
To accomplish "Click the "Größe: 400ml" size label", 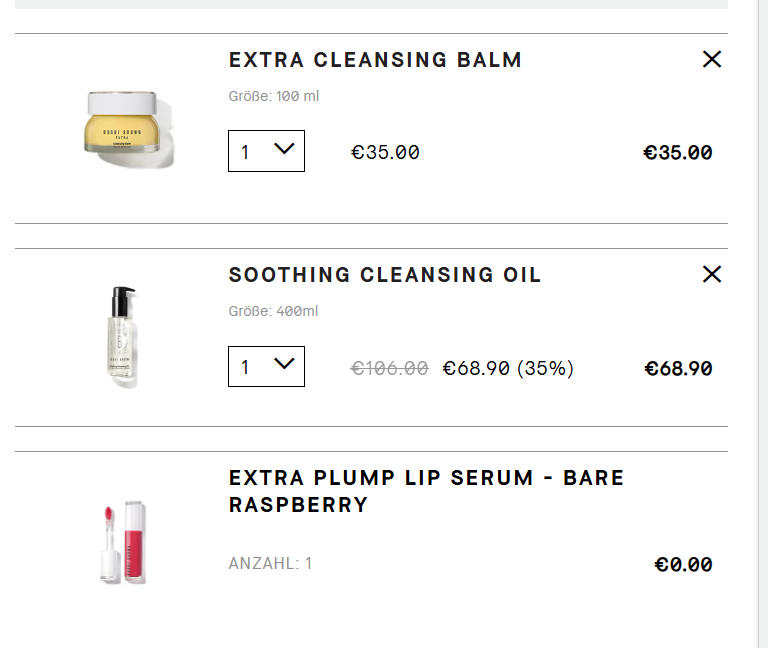I will [x=273, y=312].
